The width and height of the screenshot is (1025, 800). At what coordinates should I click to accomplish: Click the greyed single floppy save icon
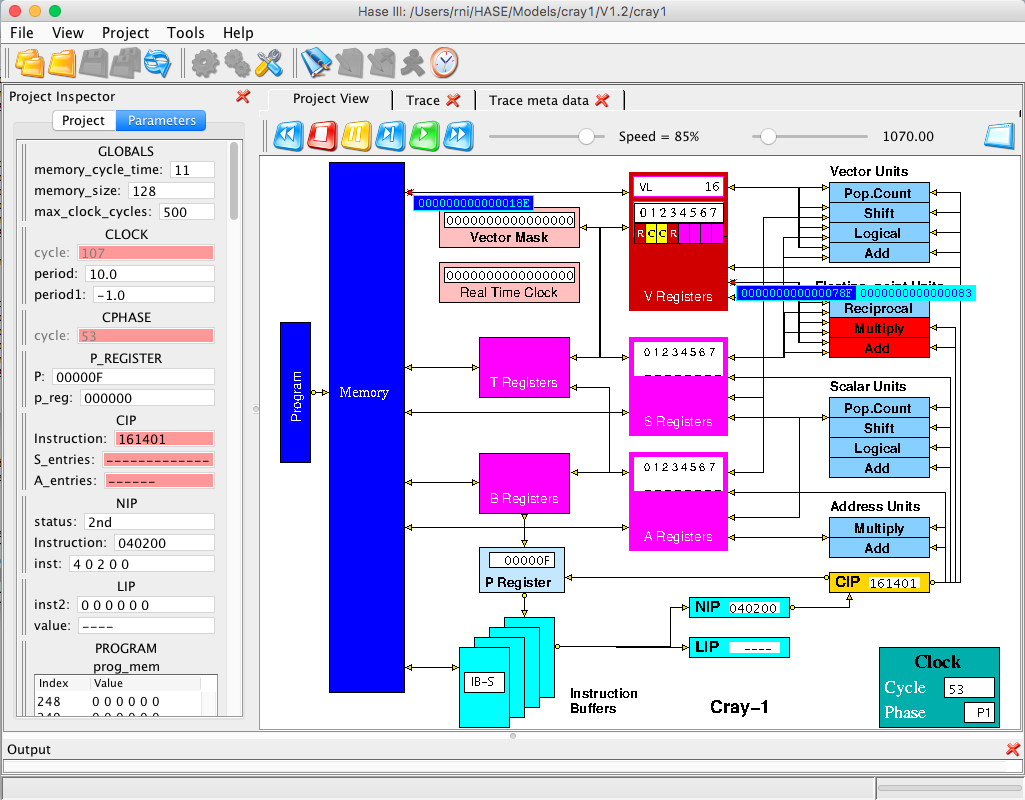[93, 63]
